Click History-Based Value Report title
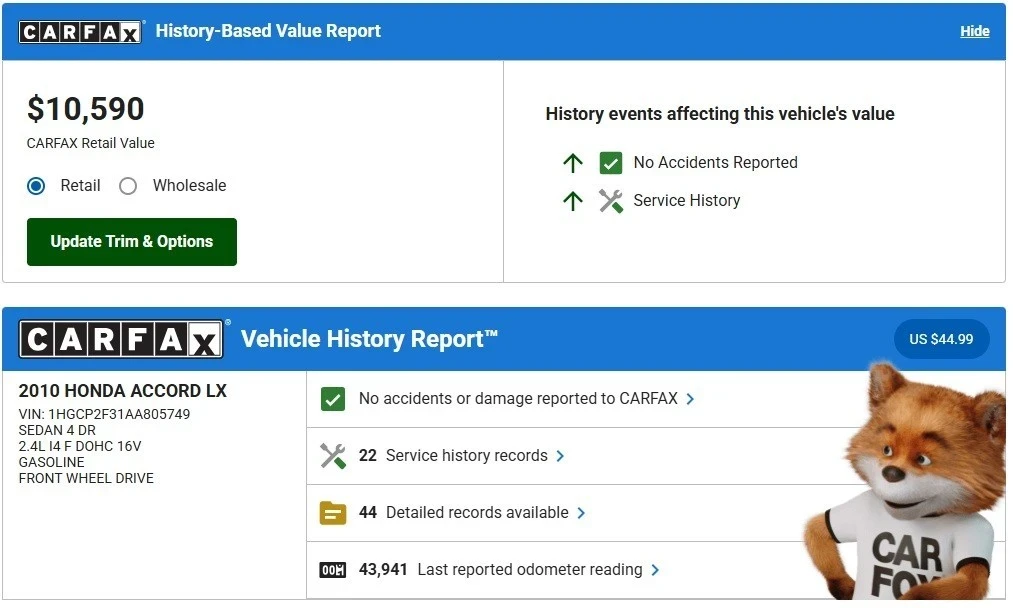1013x608 pixels. [268, 32]
